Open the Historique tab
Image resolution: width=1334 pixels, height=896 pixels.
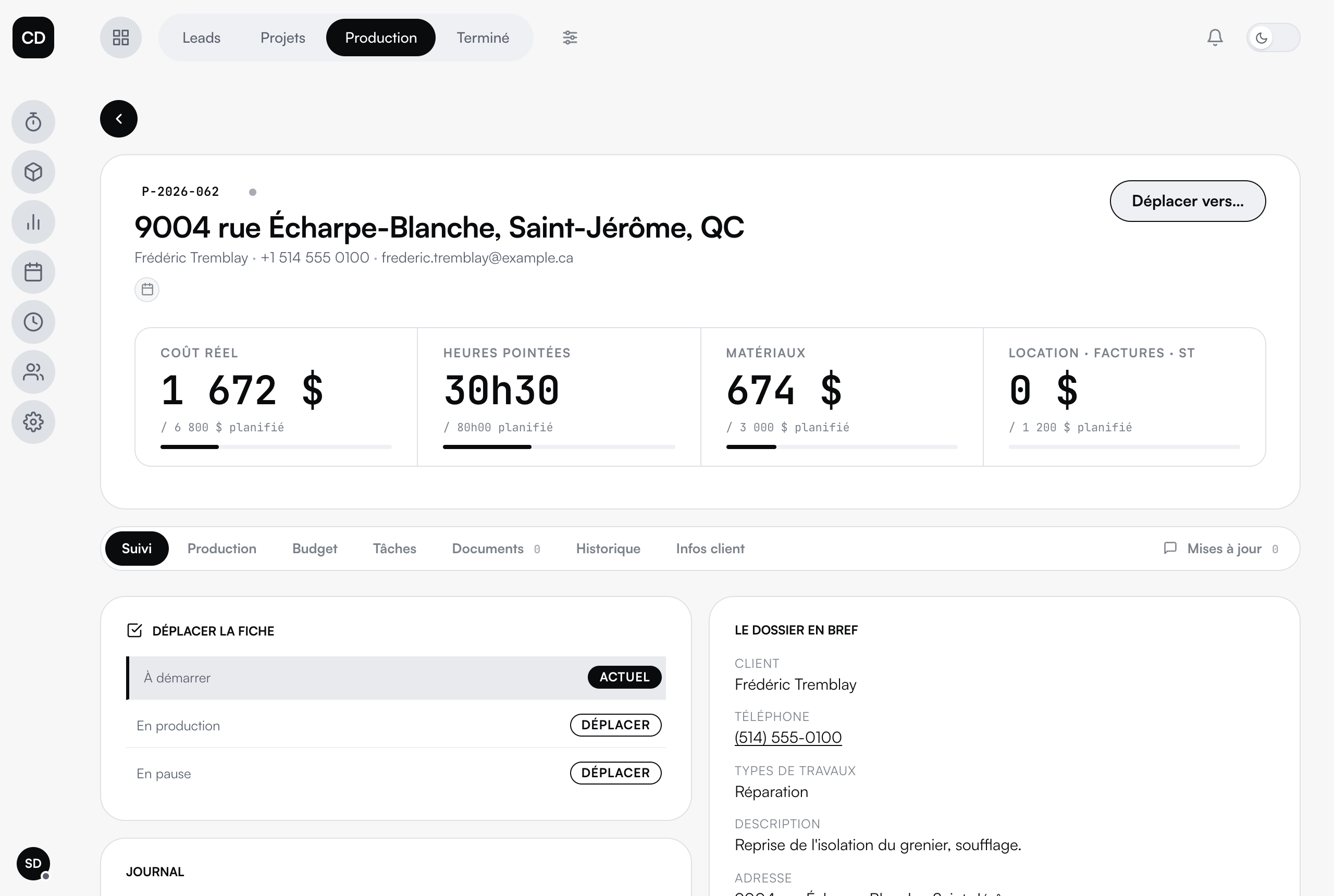tap(608, 549)
